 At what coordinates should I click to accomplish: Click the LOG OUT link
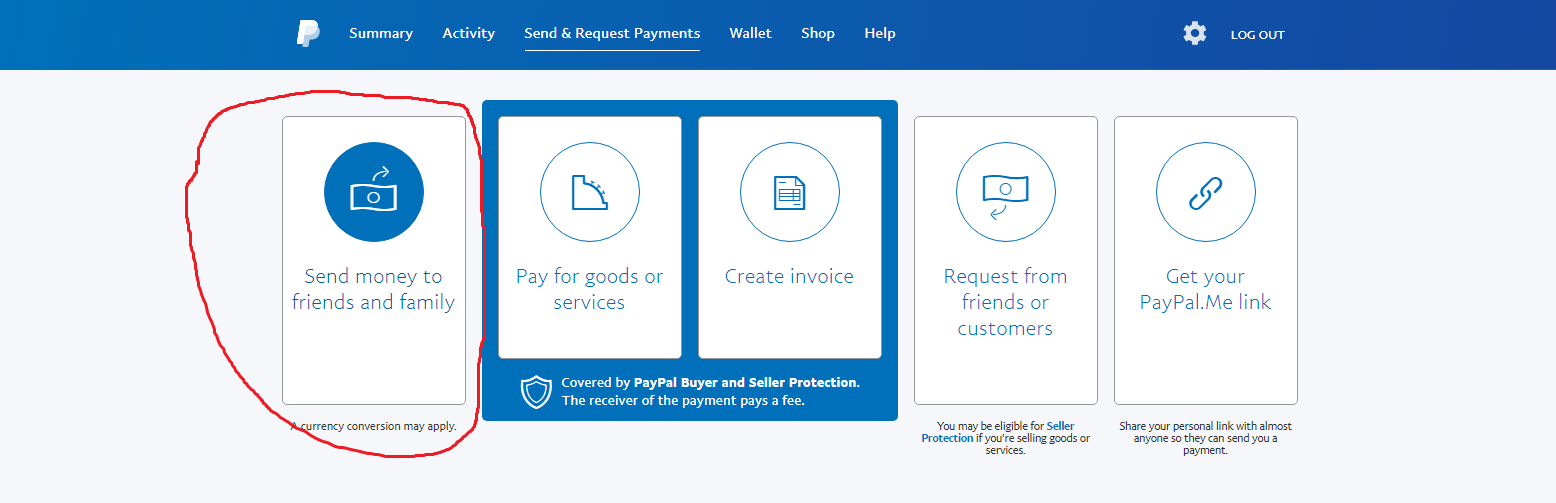pos(1258,35)
